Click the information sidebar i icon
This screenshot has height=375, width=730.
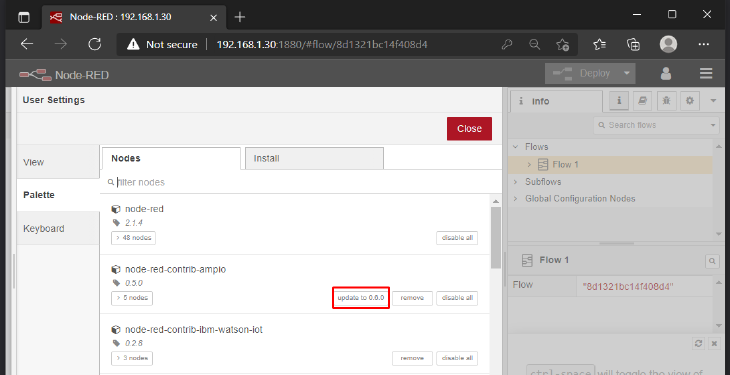[619, 101]
